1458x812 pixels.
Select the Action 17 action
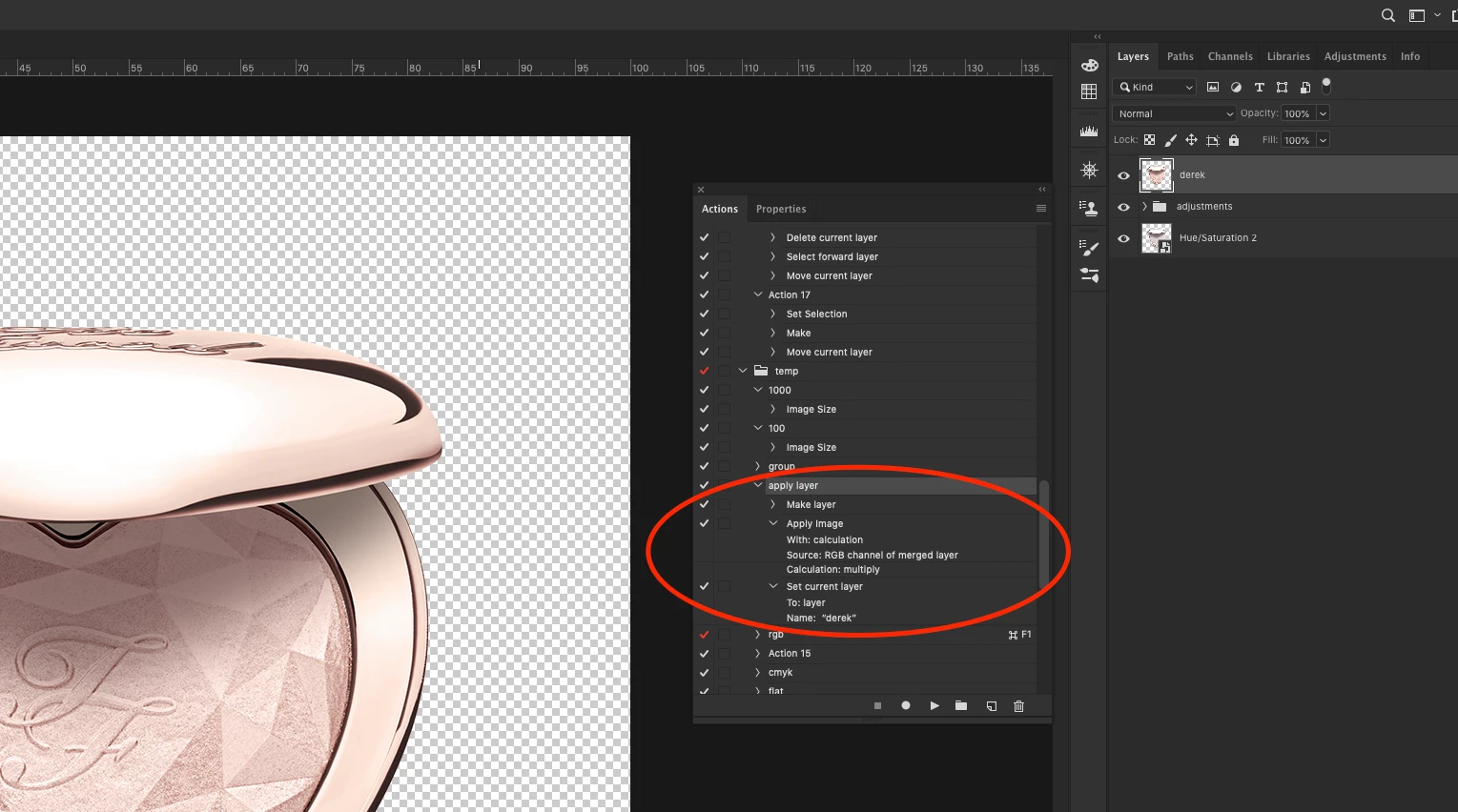pyautogui.click(x=790, y=294)
